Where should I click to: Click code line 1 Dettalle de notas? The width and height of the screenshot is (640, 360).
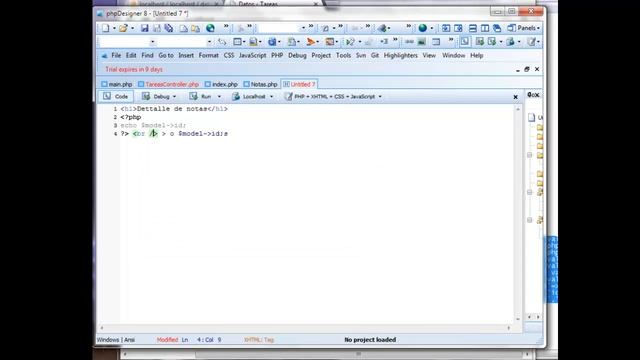(x=174, y=109)
